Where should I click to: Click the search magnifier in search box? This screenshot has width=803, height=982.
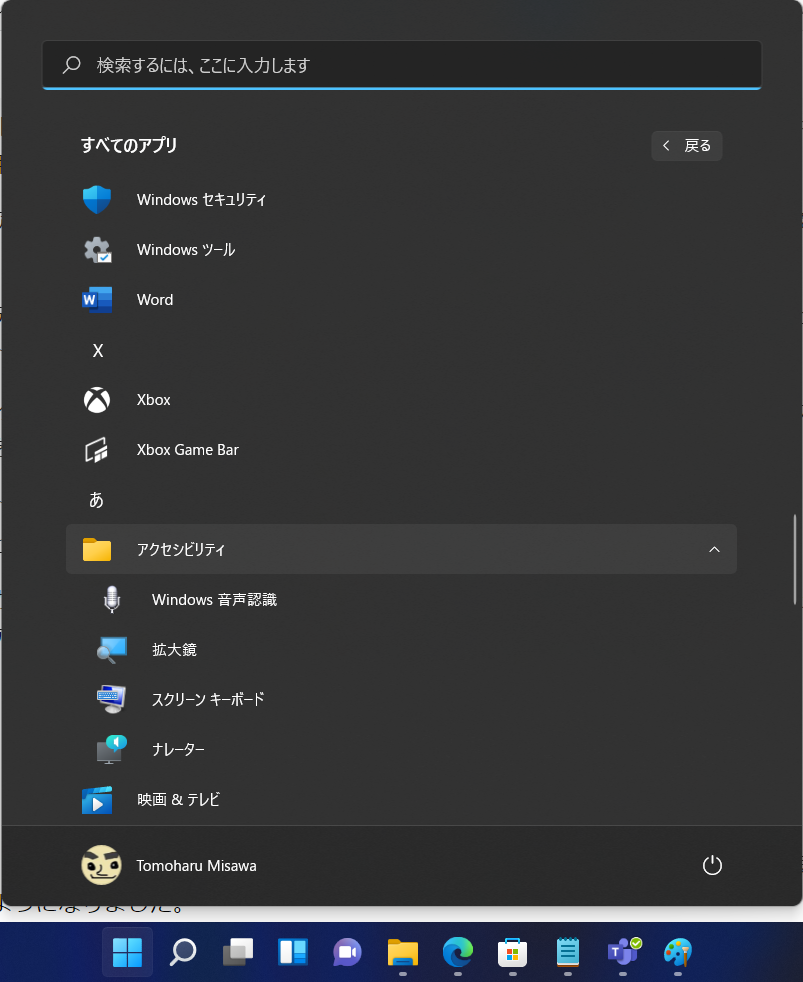(72, 65)
